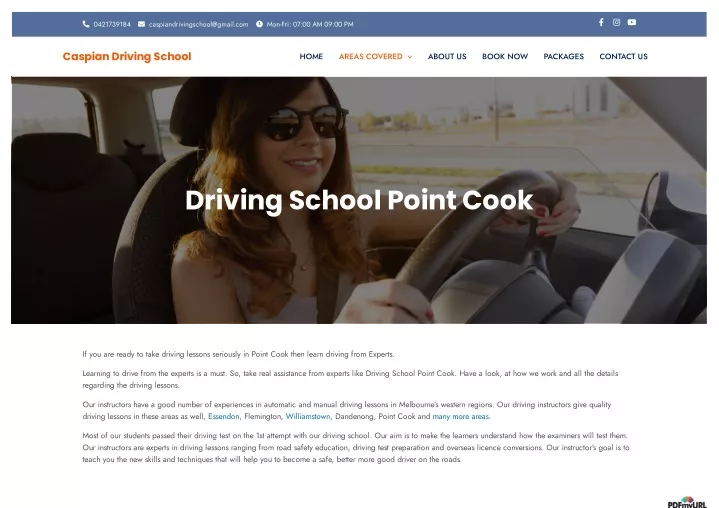Open the About Us page
Screen dimensions: 719x508
click(x=447, y=56)
